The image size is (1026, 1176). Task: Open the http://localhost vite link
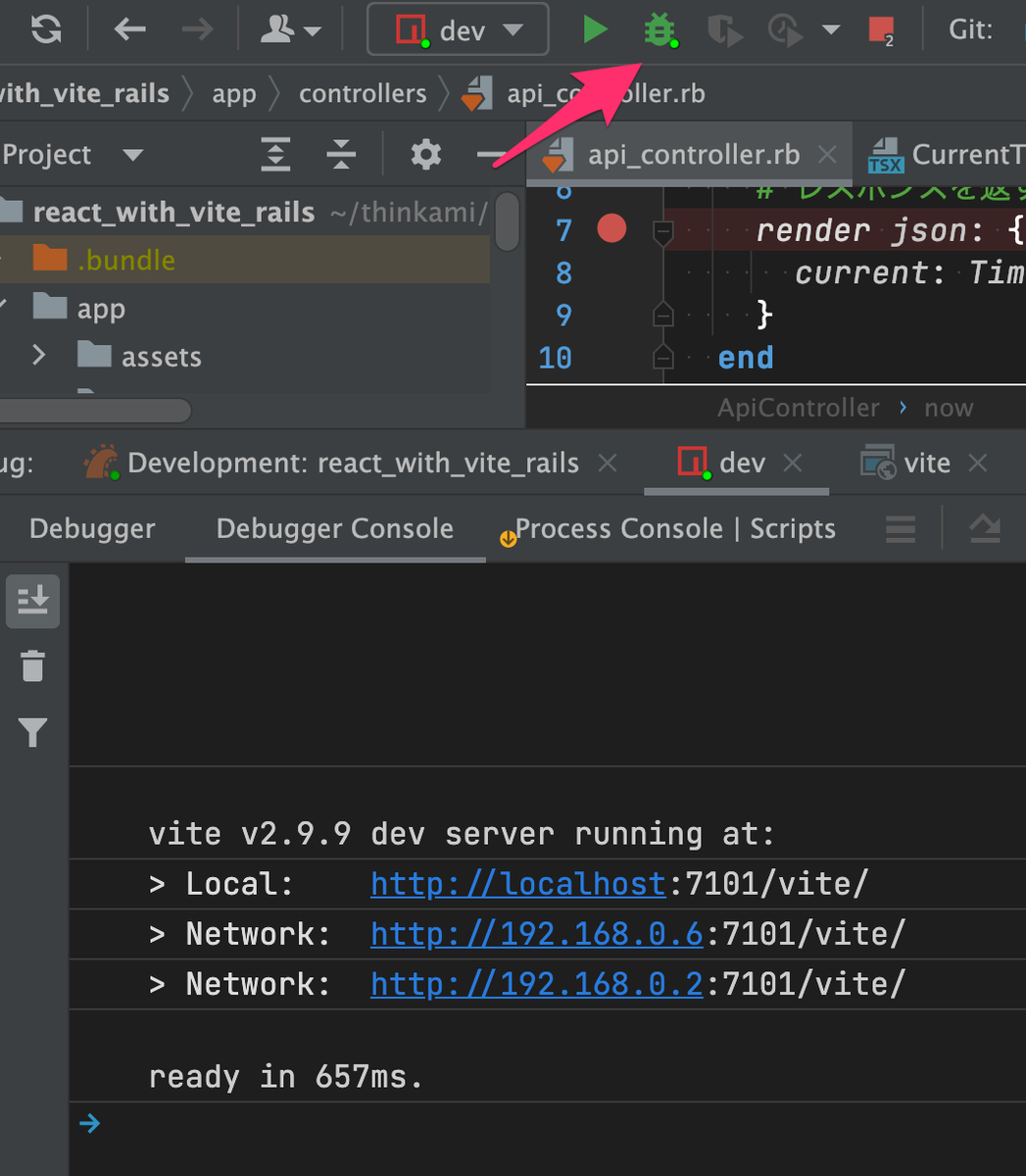coord(517,883)
